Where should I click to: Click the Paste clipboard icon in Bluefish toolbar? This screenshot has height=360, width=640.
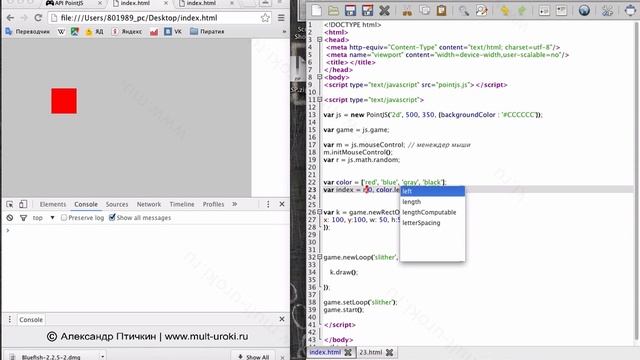441,10
